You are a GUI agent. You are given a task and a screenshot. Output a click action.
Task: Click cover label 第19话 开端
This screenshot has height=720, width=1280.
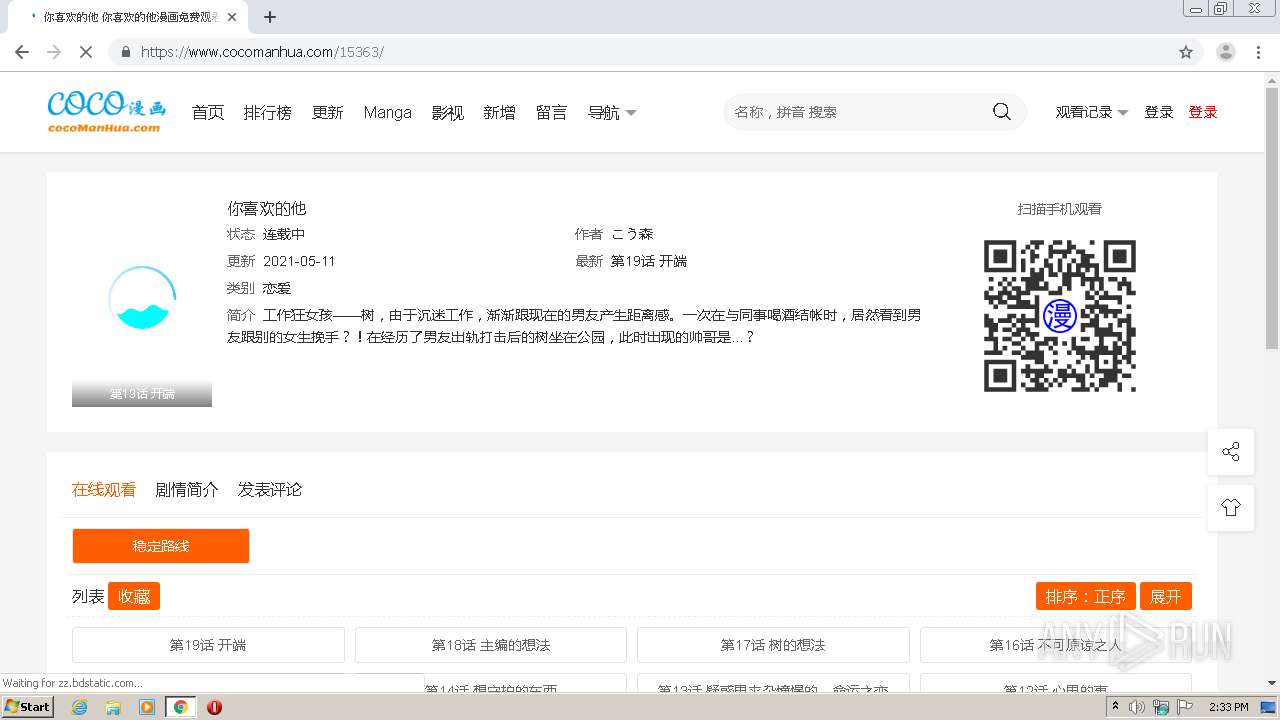pyautogui.click(x=142, y=394)
